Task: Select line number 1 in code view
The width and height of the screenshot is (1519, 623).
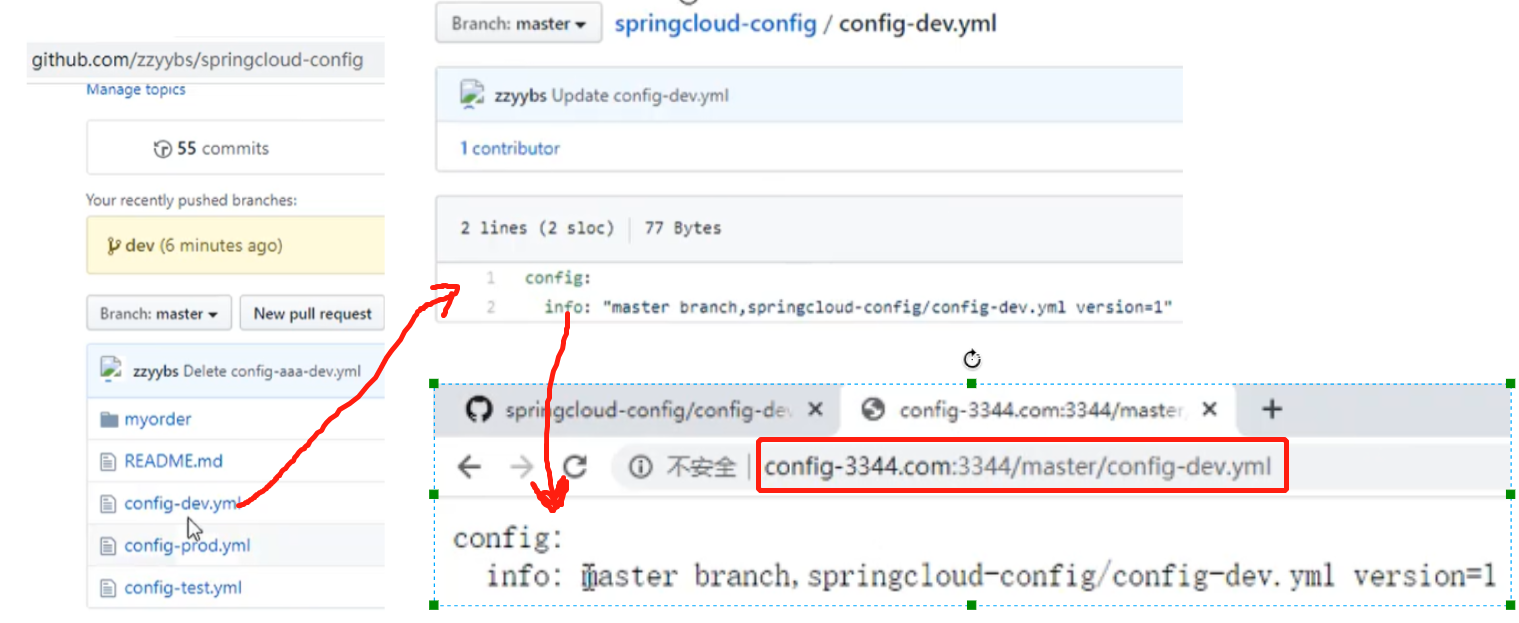Action: (x=490, y=278)
